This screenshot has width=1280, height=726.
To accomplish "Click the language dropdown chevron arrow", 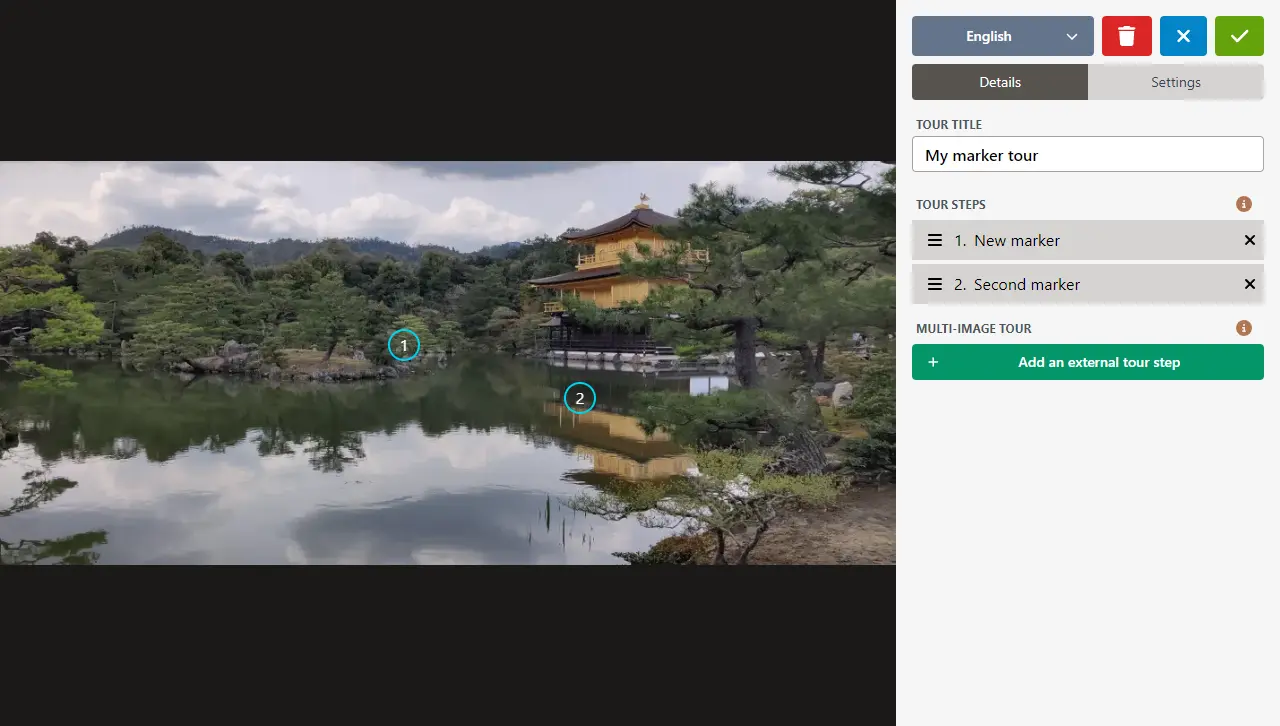I will click(x=1072, y=37).
